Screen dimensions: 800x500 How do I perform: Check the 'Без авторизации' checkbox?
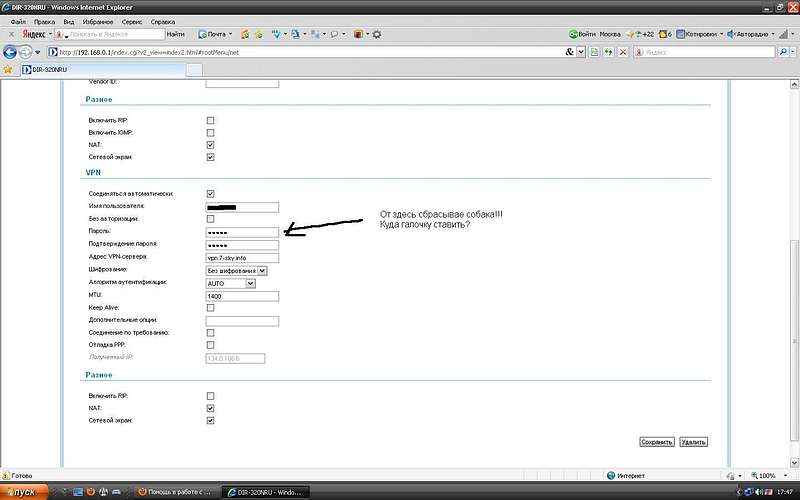click(210, 218)
